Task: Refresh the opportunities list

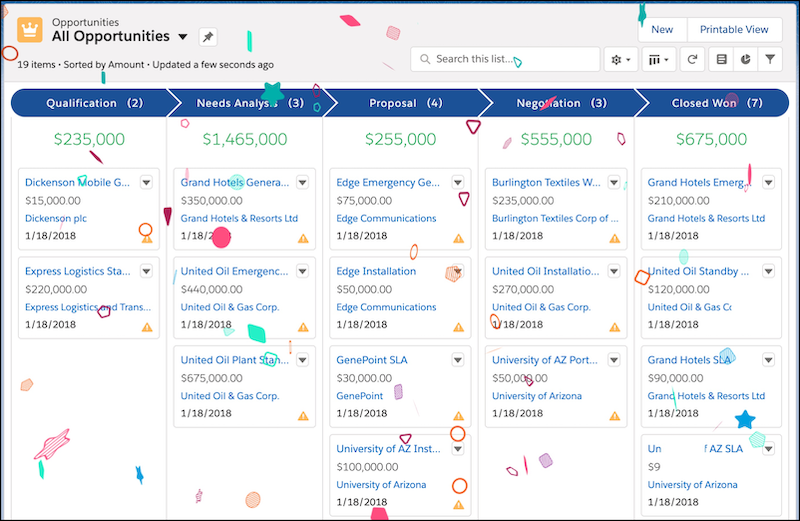Action: [692, 60]
